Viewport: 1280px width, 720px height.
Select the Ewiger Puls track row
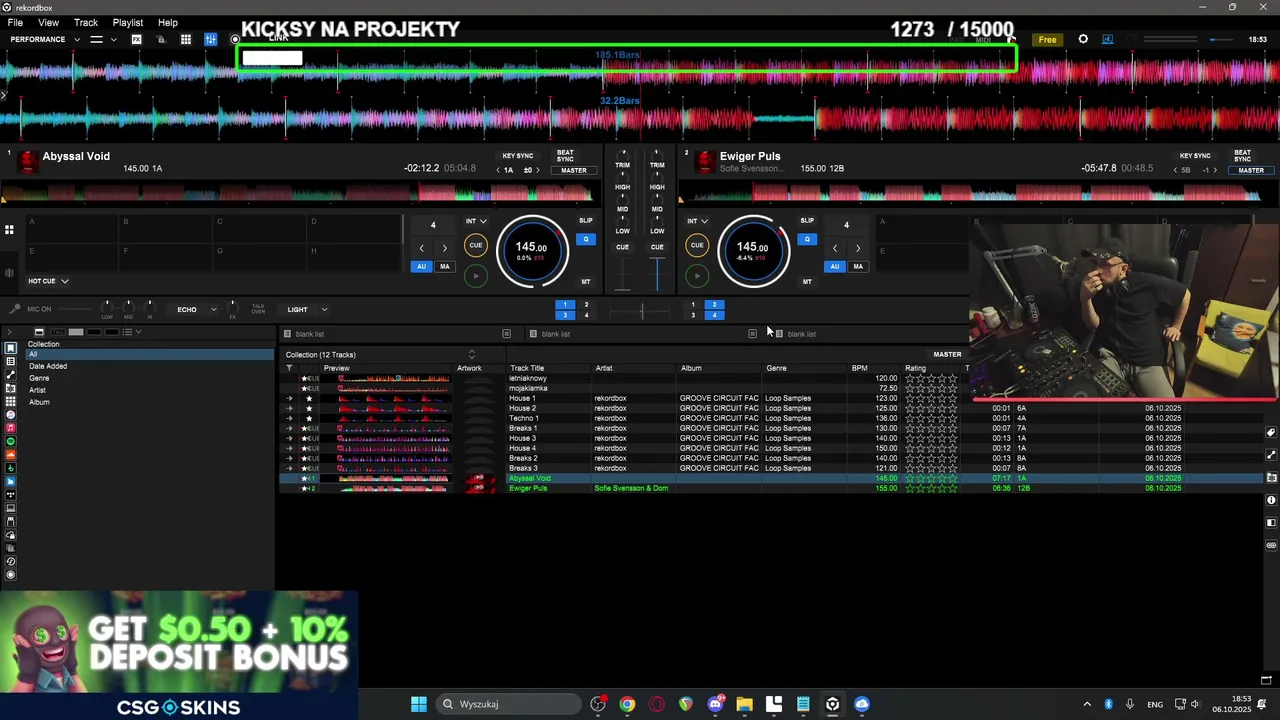770,488
